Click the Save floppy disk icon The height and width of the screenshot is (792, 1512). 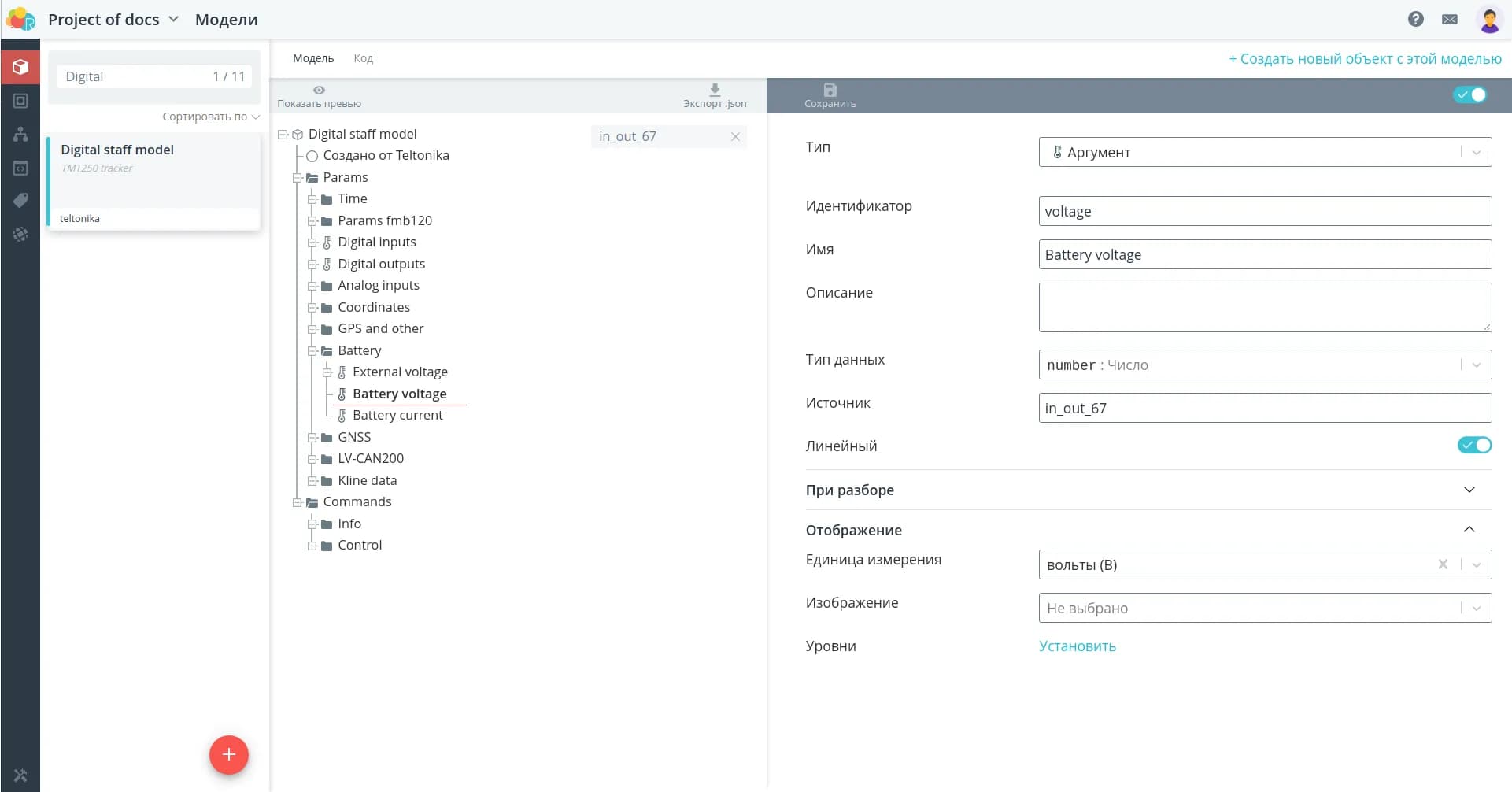click(x=830, y=91)
